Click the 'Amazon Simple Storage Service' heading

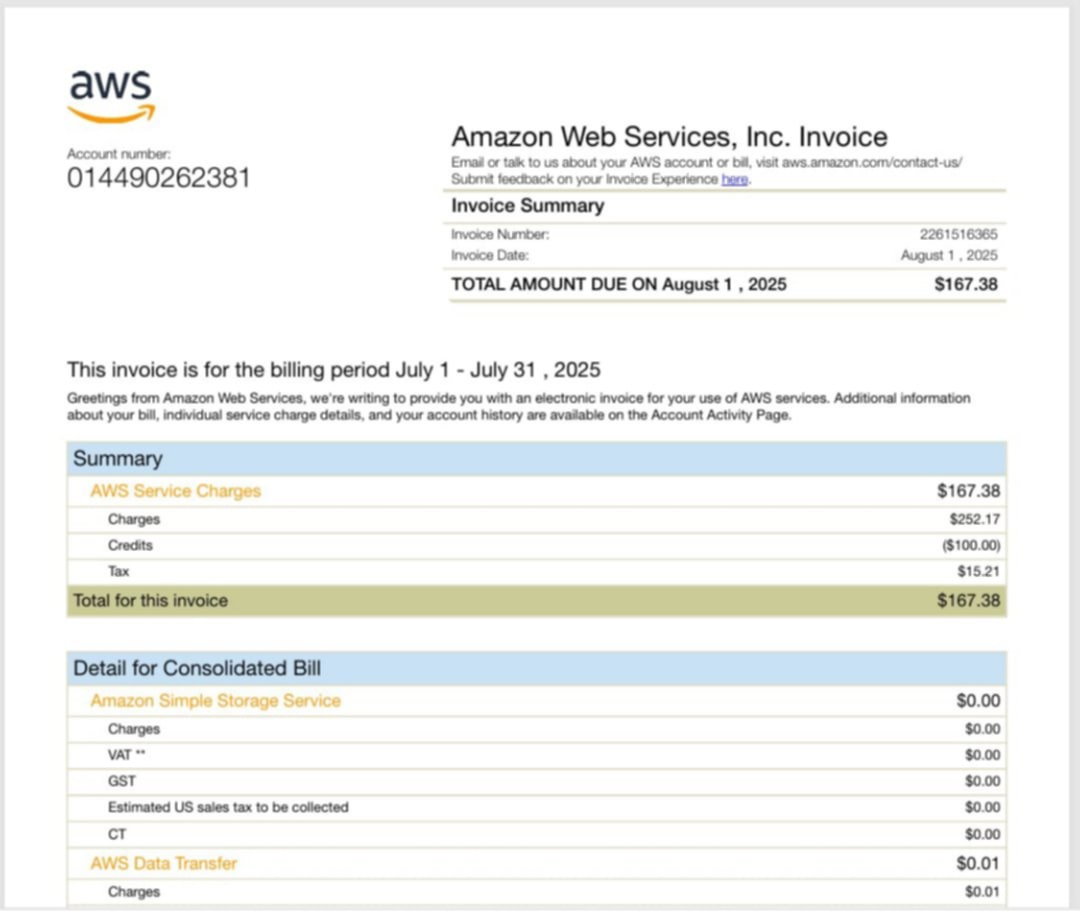(216, 701)
